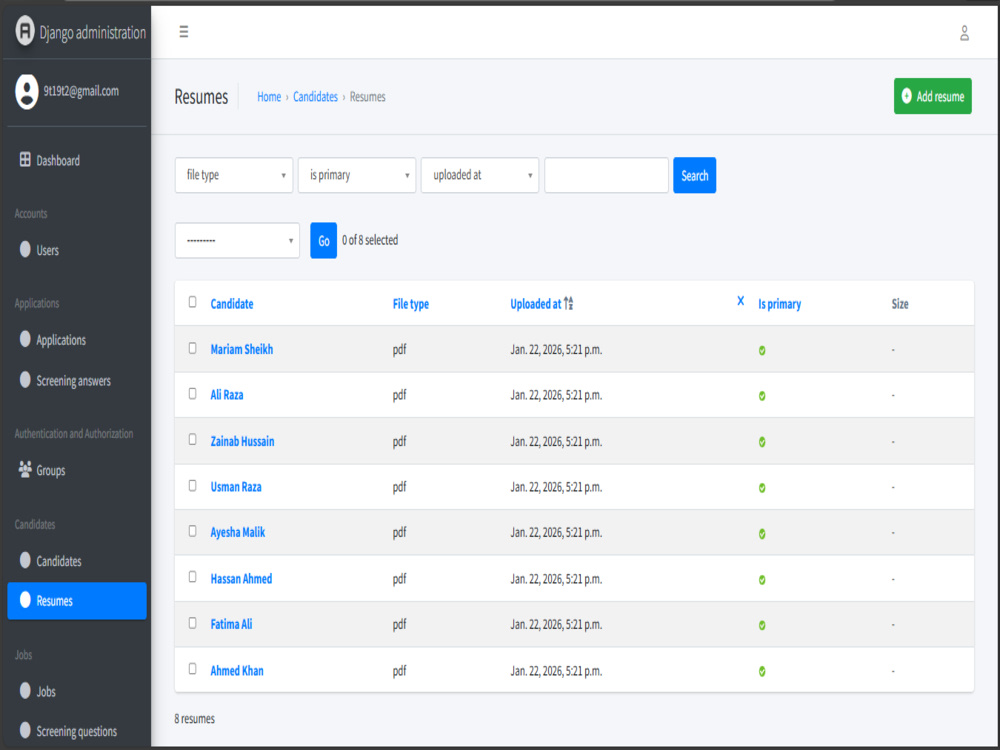This screenshot has width=1000, height=750.
Task: Open Jobs in the sidebar
Action: click(77, 691)
